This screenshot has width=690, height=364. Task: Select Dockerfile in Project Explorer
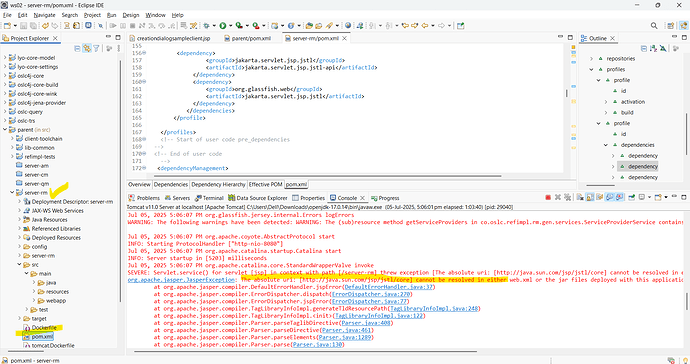tap(44, 327)
